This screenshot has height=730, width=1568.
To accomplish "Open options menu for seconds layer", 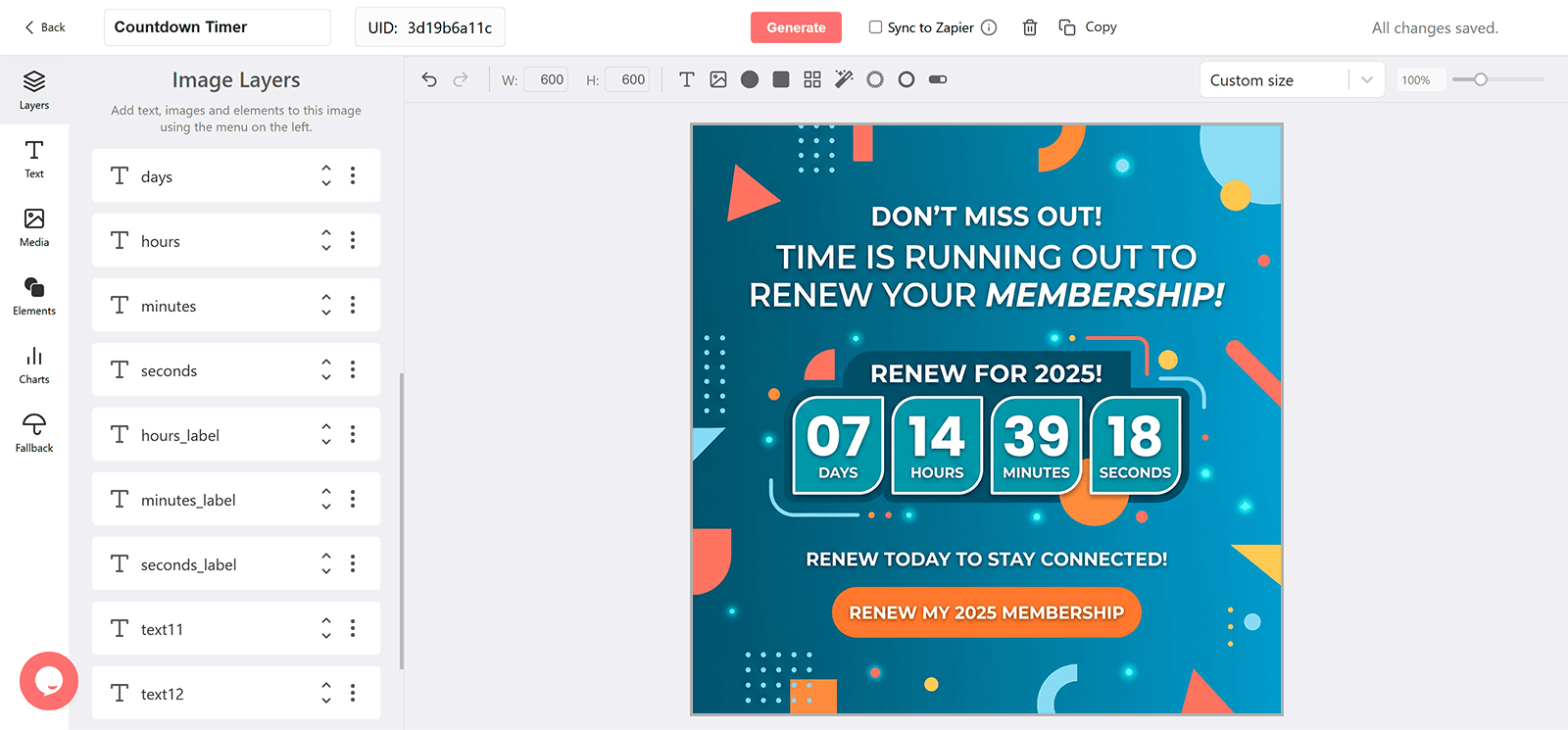I will [x=353, y=369].
